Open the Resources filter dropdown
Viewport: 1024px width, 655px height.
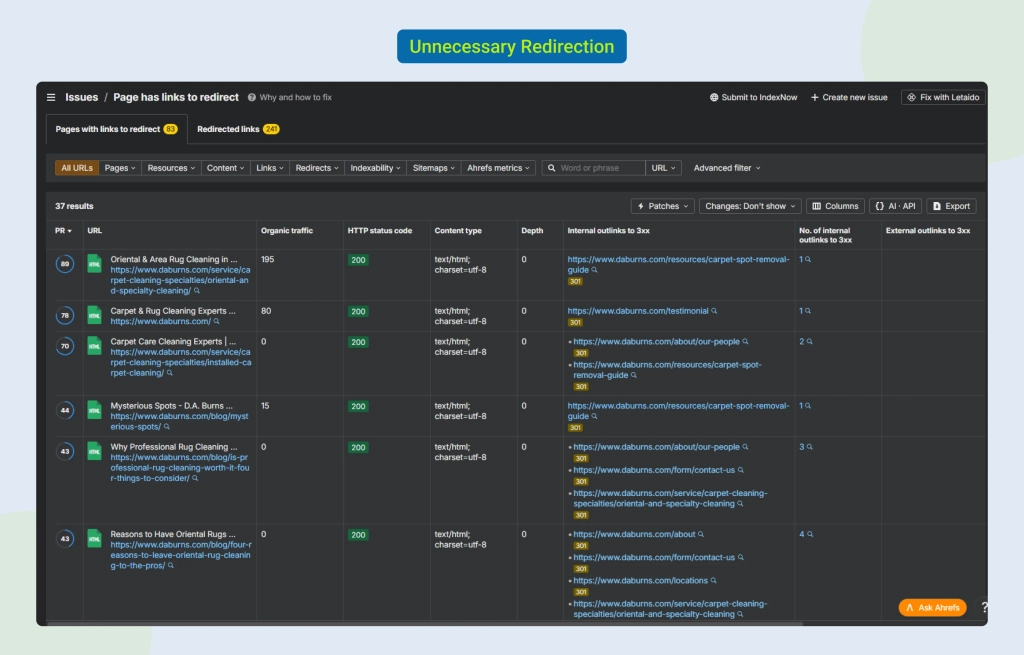171,168
